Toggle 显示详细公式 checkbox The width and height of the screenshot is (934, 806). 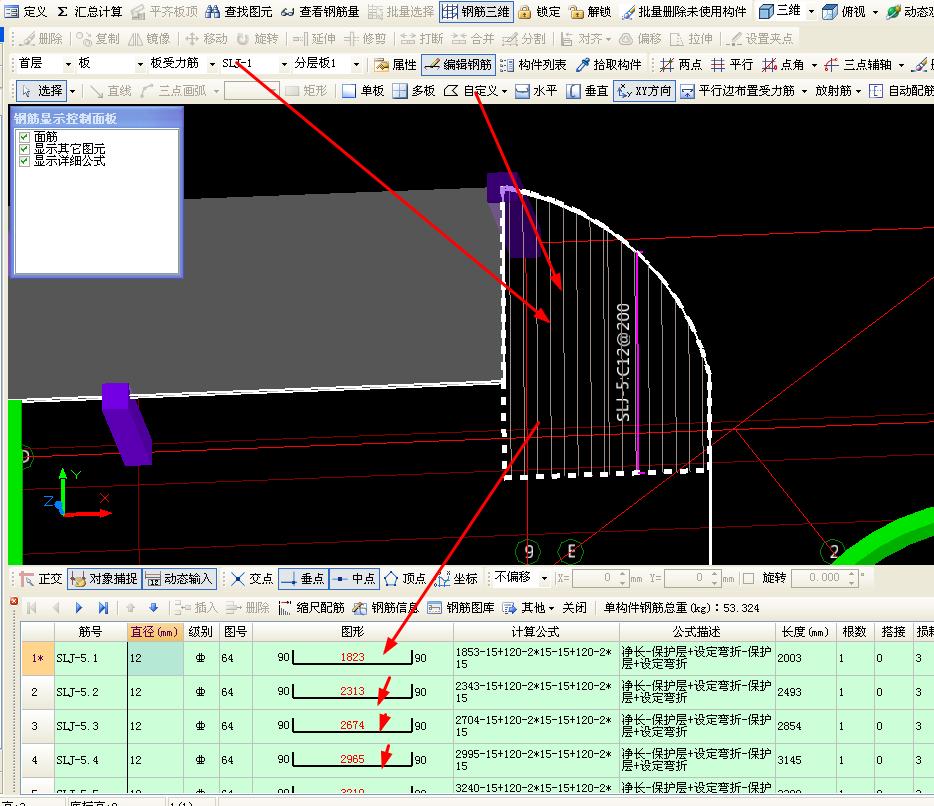pyautogui.click(x=24, y=161)
